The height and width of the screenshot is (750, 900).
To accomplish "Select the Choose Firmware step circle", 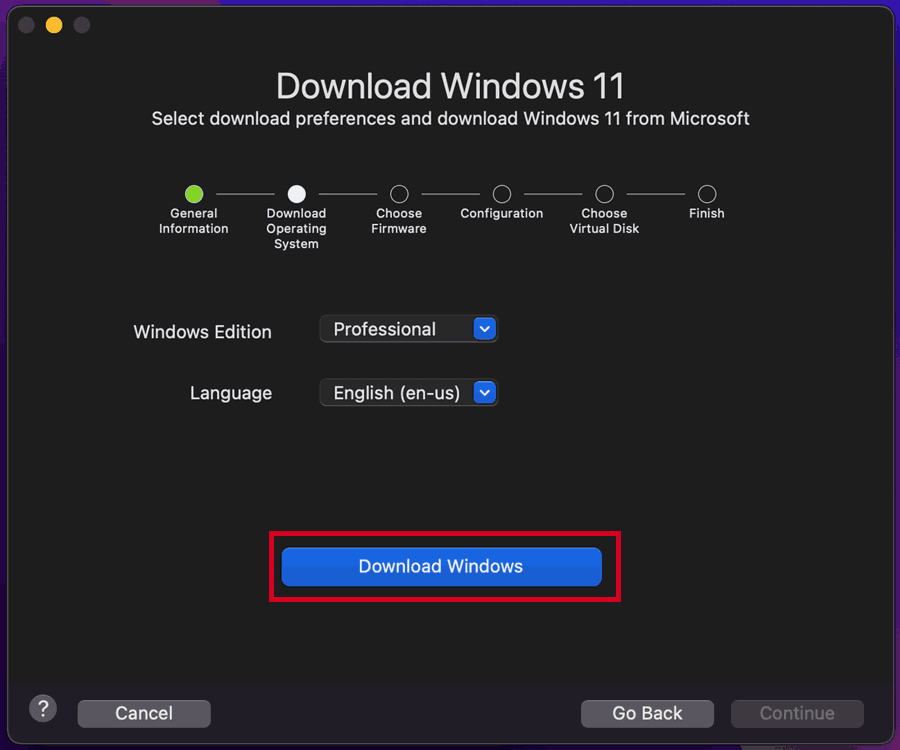I will pos(399,194).
